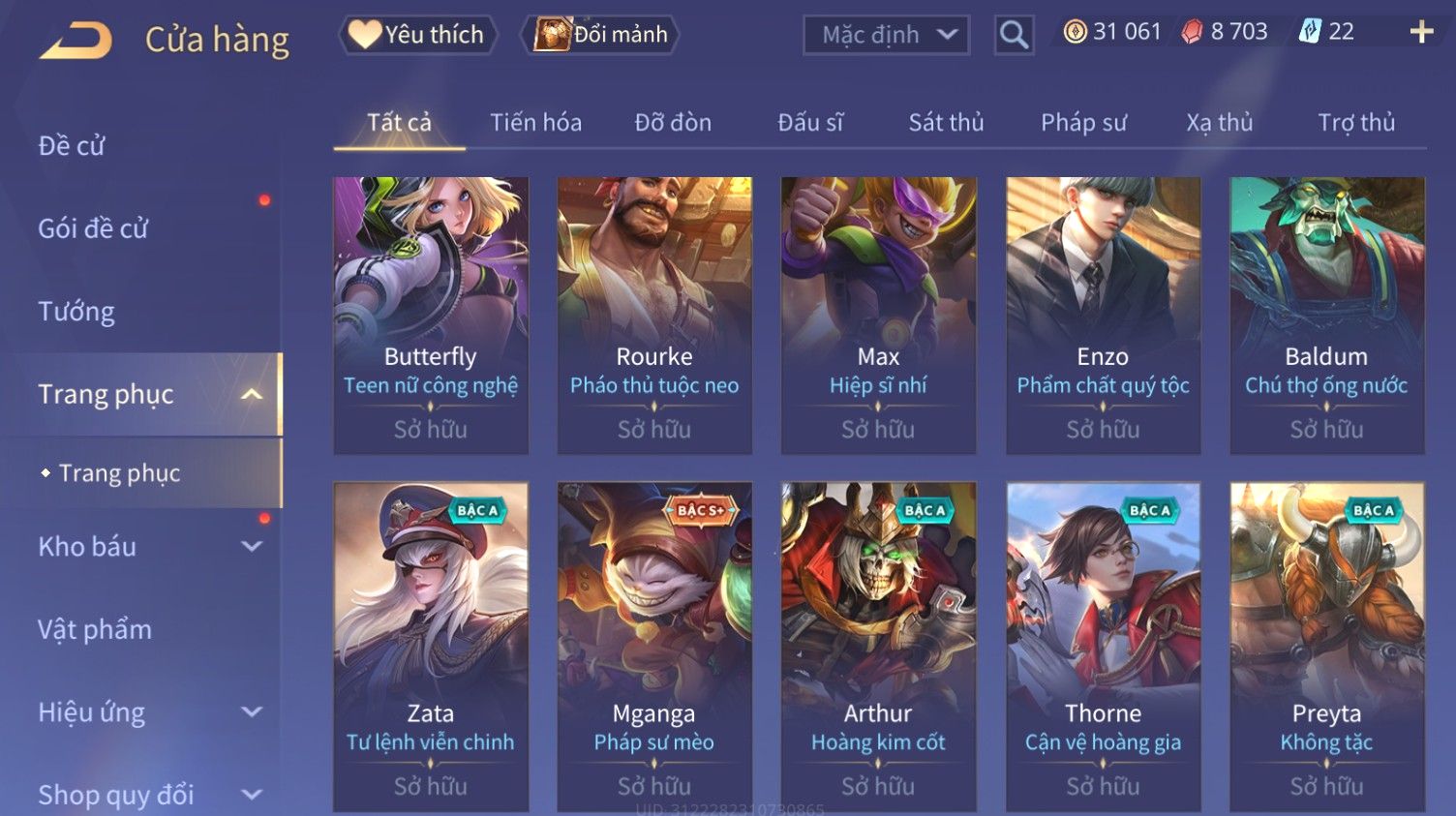This screenshot has height=816, width=1456.
Task: Select the Butterfly Teen nữ công nghệ skin
Action: click(431, 316)
